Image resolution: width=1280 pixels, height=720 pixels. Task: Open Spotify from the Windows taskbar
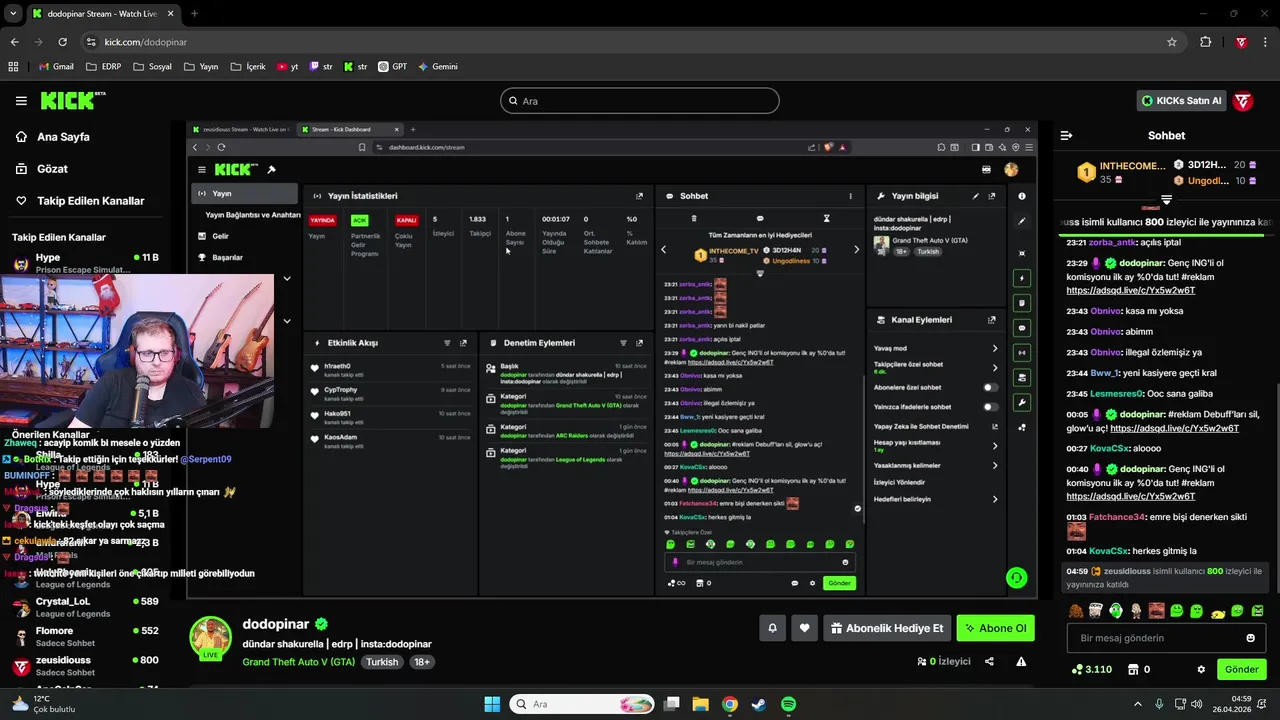788,704
